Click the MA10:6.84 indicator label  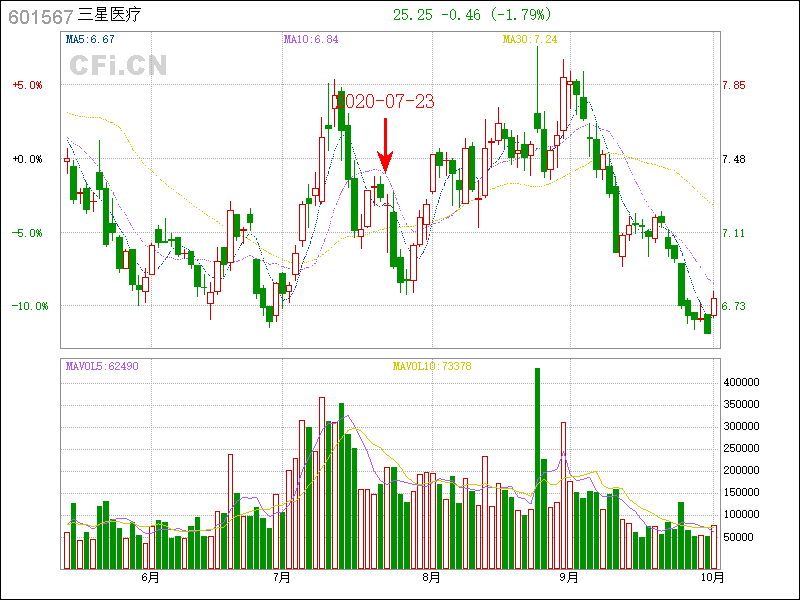pos(311,40)
